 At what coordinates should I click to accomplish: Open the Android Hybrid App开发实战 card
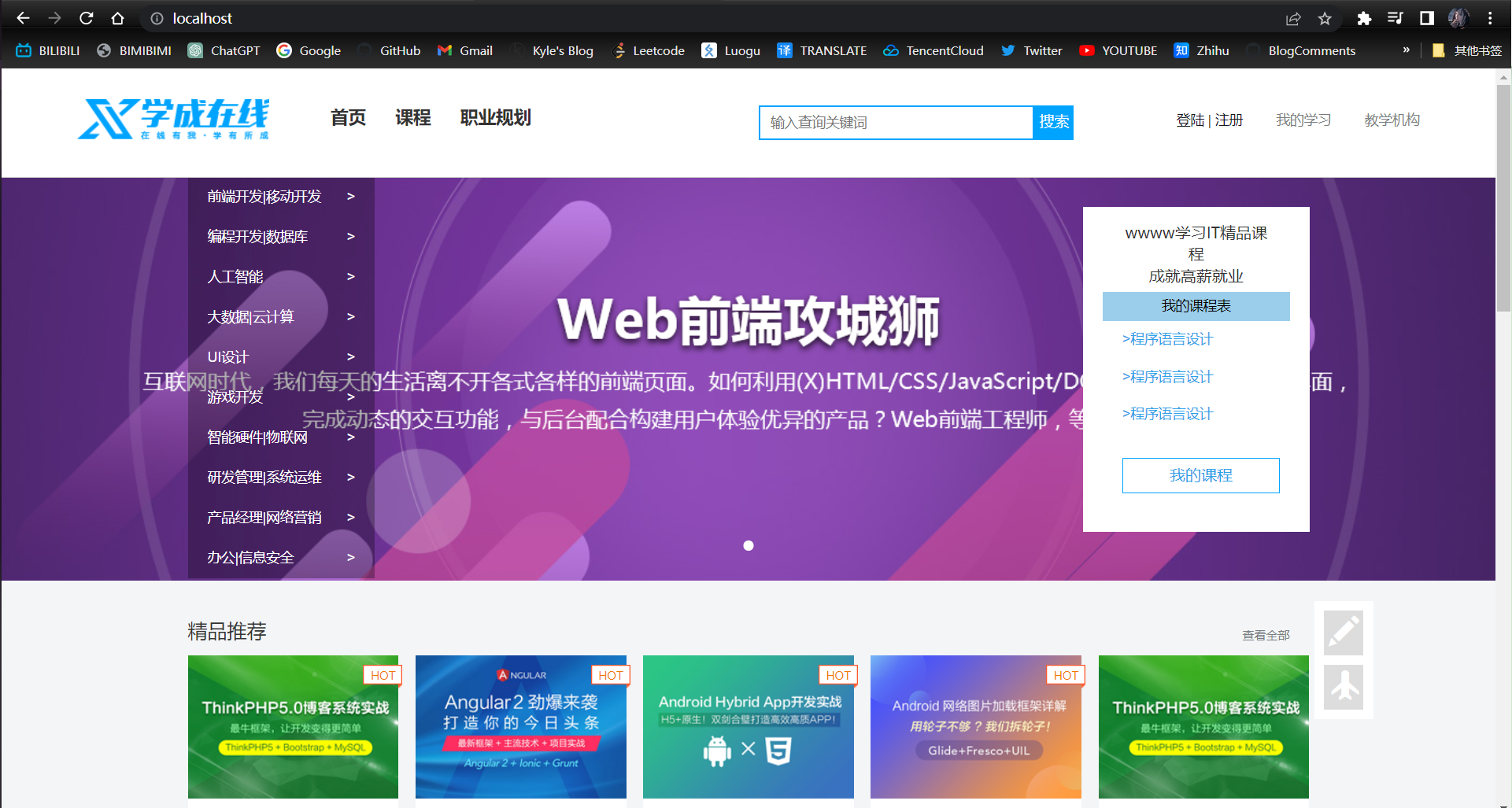[x=749, y=727]
